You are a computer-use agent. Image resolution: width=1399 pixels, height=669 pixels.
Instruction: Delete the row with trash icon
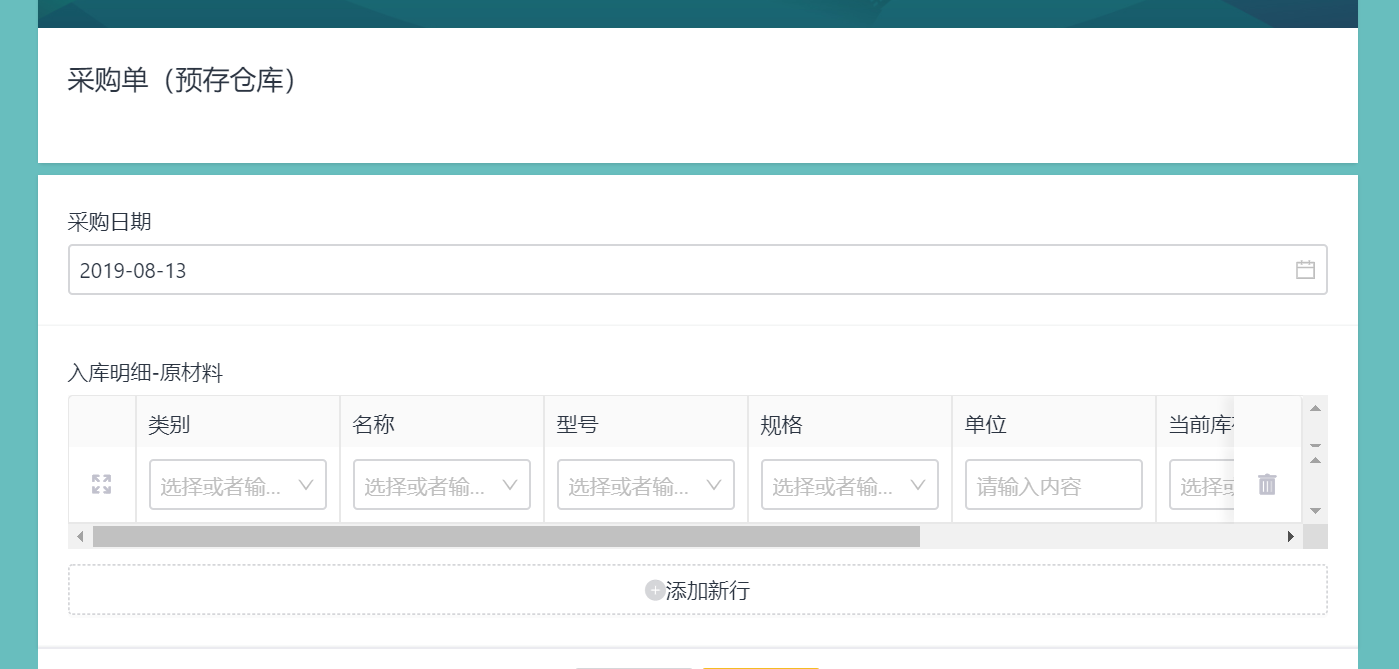(x=1267, y=485)
